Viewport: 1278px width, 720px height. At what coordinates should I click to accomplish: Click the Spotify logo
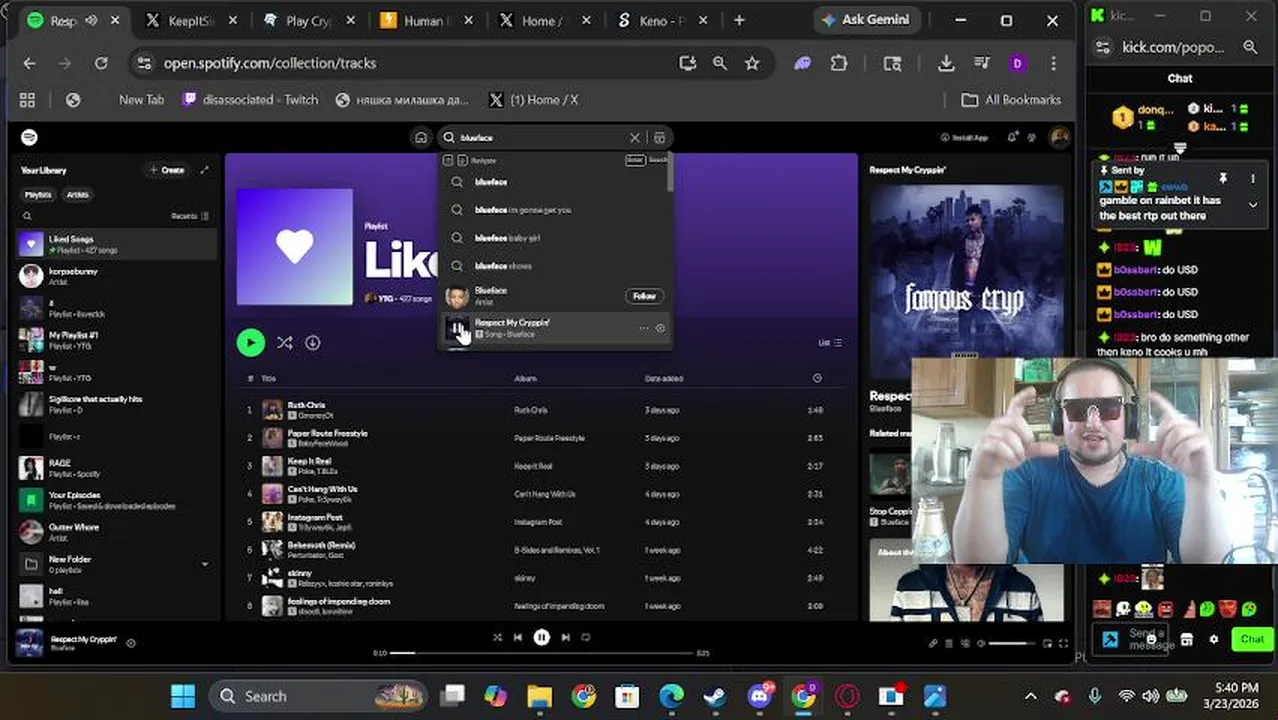coord(30,137)
